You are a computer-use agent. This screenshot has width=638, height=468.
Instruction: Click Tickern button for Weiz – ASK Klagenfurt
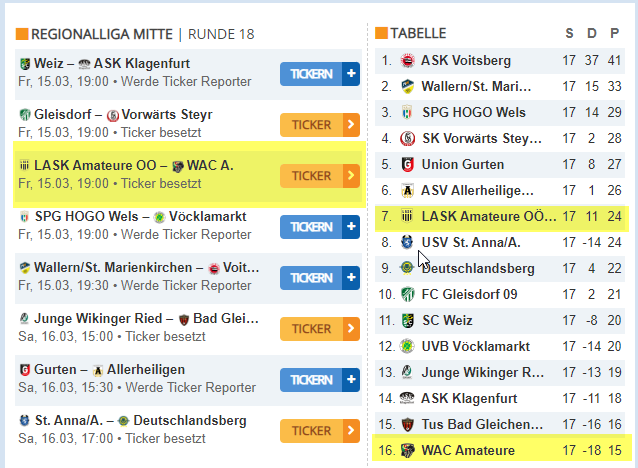coord(319,73)
